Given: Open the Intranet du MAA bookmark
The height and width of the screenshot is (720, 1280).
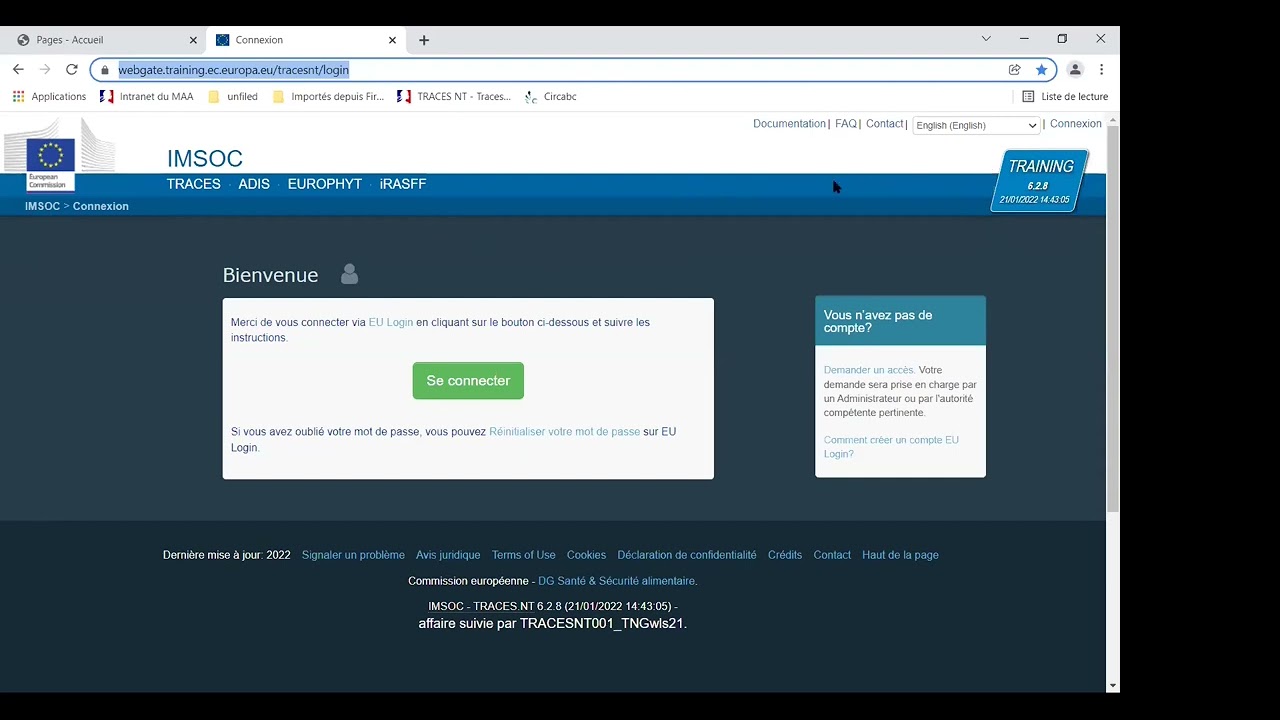Looking at the screenshot, I should point(147,97).
